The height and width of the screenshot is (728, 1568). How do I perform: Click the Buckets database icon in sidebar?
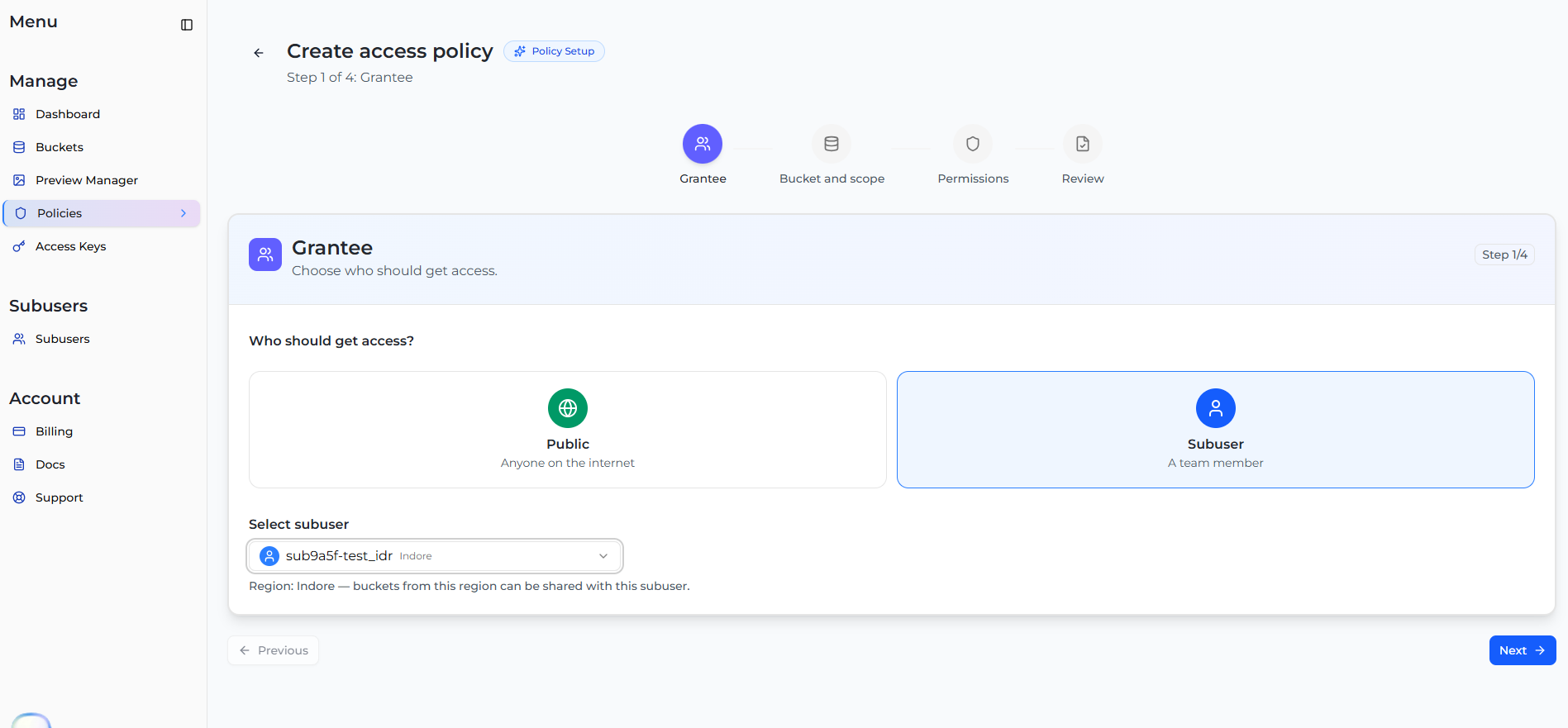(x=19, y=147)
